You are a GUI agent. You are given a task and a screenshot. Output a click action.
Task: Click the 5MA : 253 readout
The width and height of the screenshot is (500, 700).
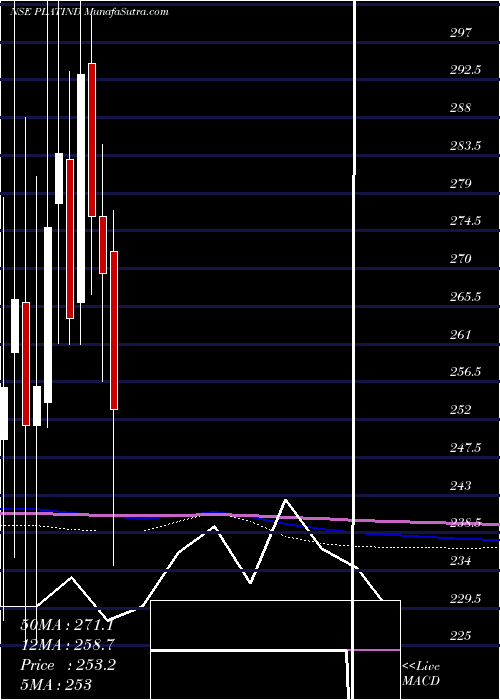[56, 685]
